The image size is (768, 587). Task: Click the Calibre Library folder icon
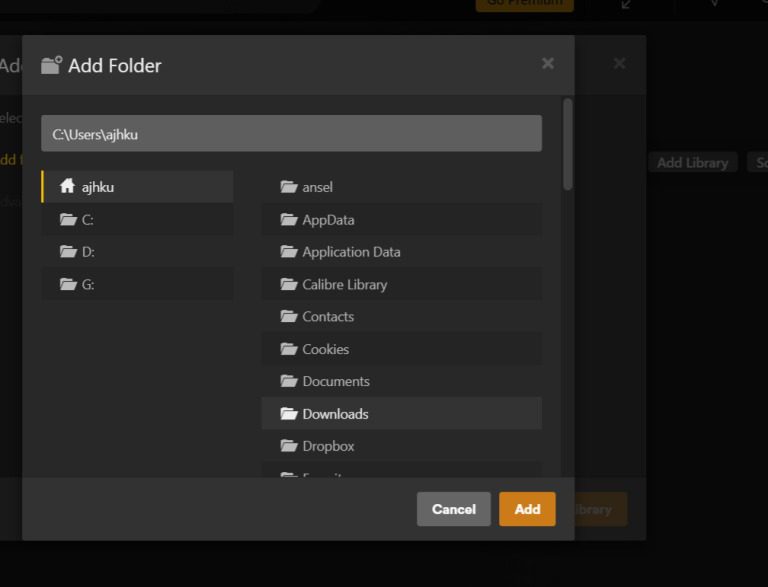289,284
